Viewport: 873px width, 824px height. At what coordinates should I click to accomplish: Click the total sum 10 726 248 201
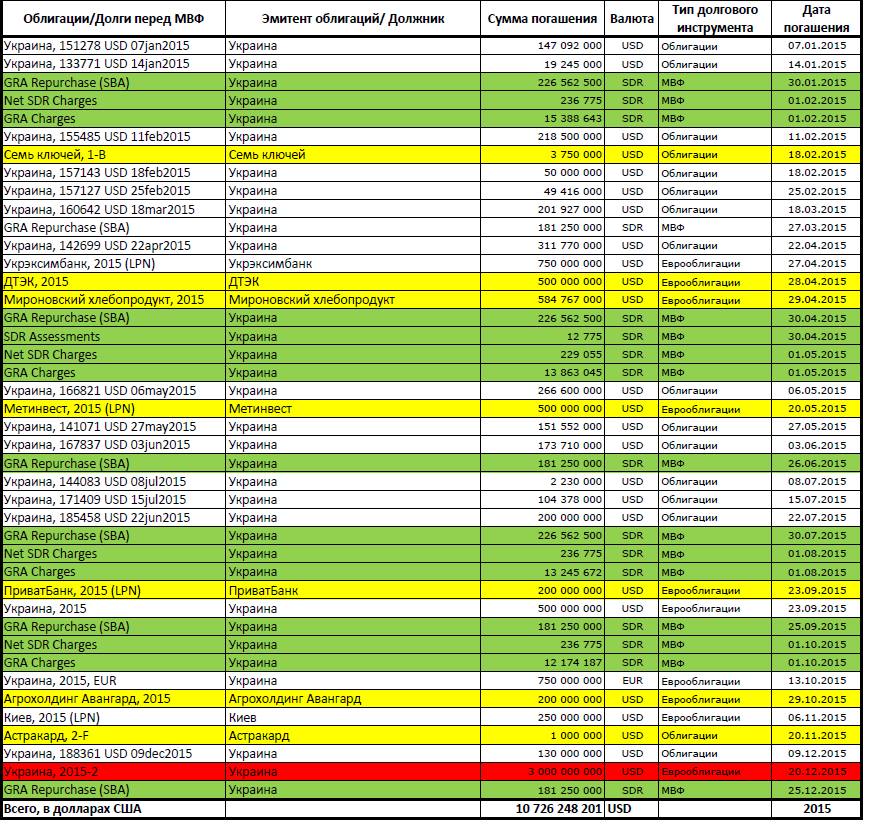click(x=543, y=808)
